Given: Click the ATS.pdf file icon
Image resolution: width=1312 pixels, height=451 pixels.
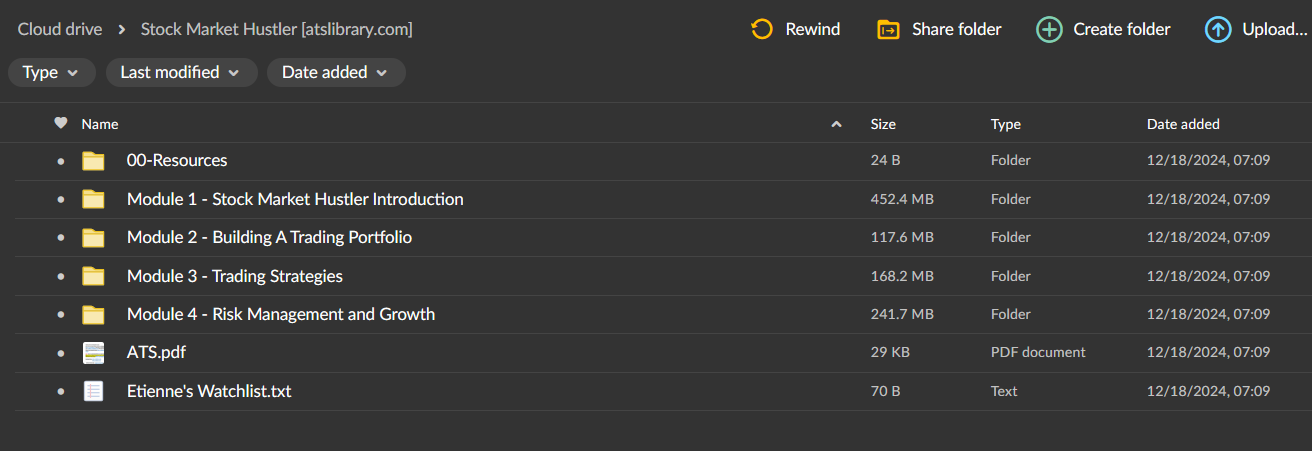Looking at the screenshot, I should pyautogui.click(x=93, y=352).
